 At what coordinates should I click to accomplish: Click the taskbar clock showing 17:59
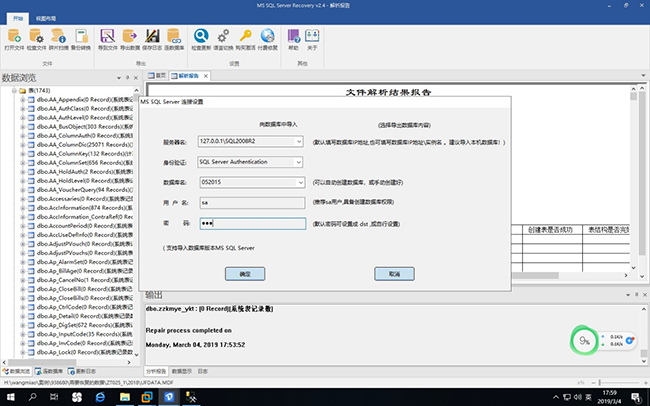(609, 397)
